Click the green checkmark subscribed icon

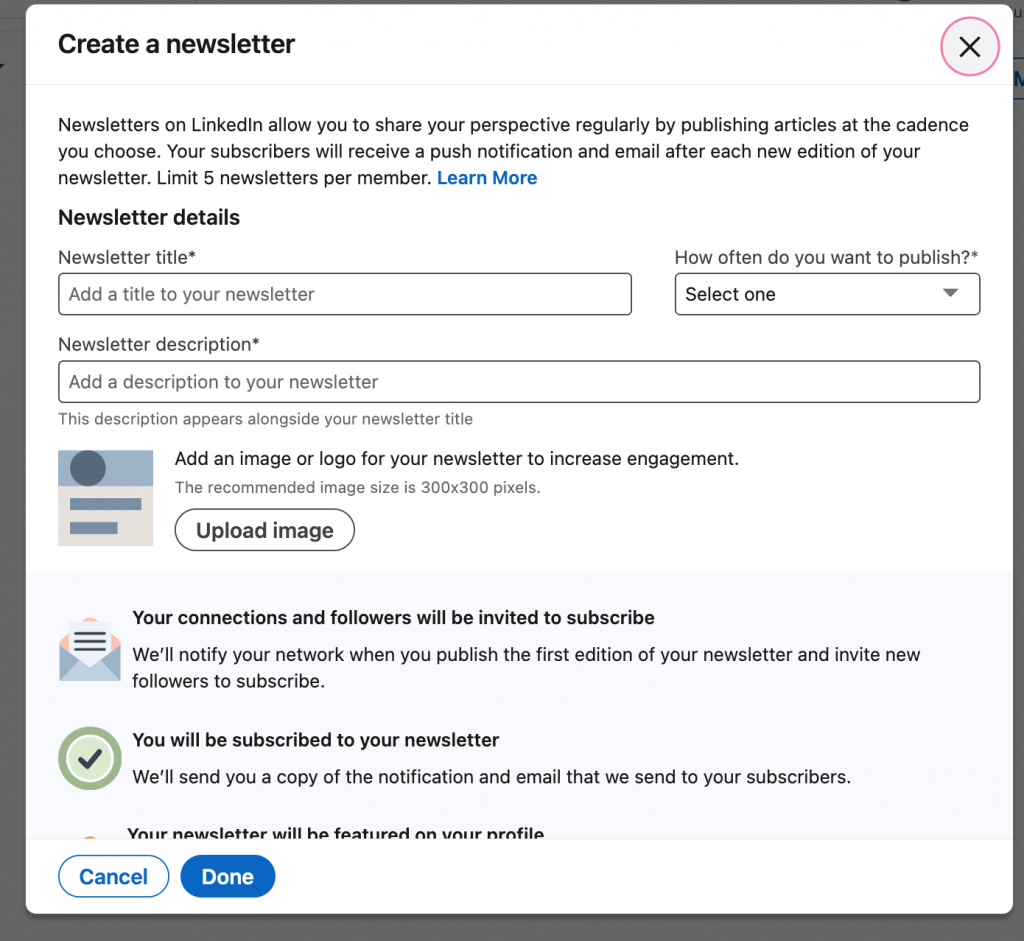click(x=89, y=759)
